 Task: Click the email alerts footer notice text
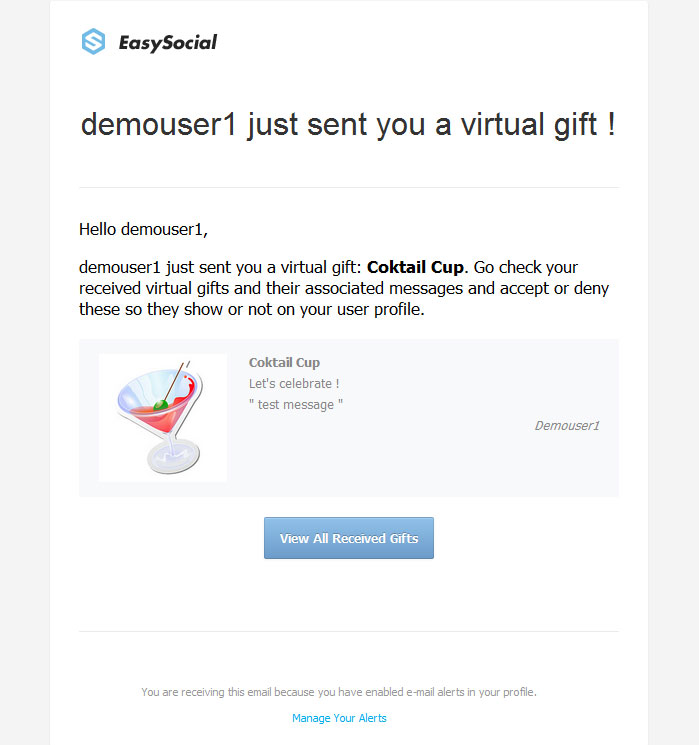(x=339, y=692)
